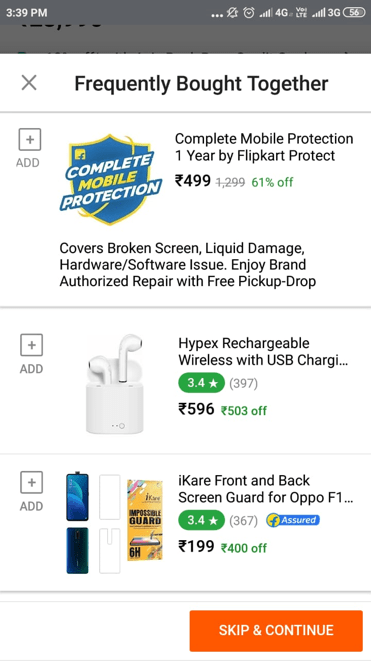Tap the alarm clock status icon
Screen dimensions: 371x661
(249, 13)
